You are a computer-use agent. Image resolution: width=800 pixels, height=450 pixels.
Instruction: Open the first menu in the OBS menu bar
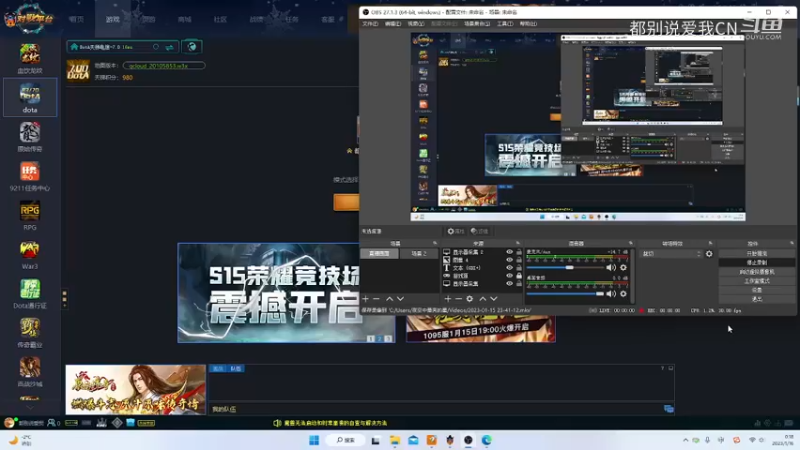[x=370, y=23]
